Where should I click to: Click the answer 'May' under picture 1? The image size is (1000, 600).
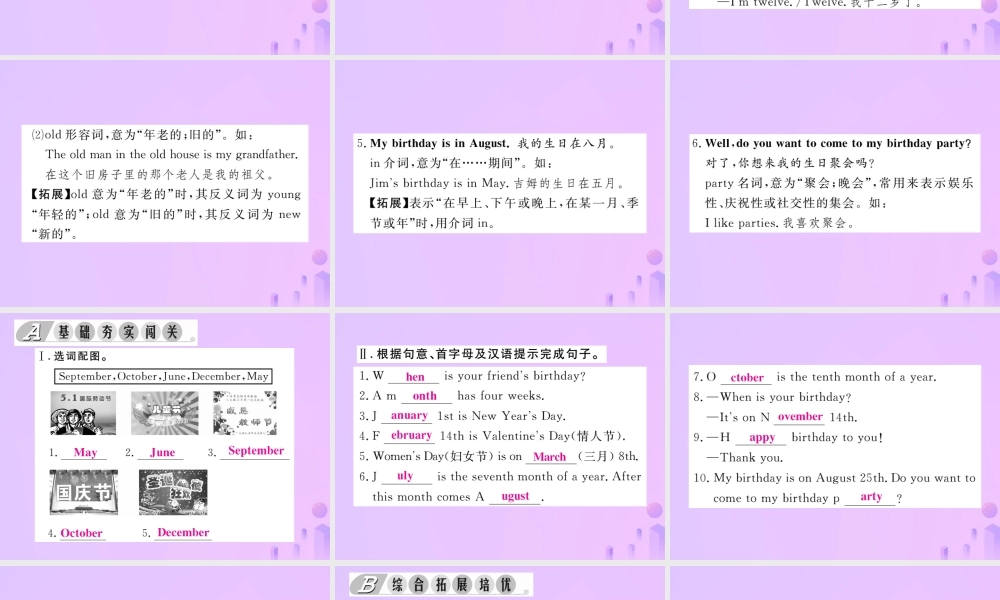point(85,452)
